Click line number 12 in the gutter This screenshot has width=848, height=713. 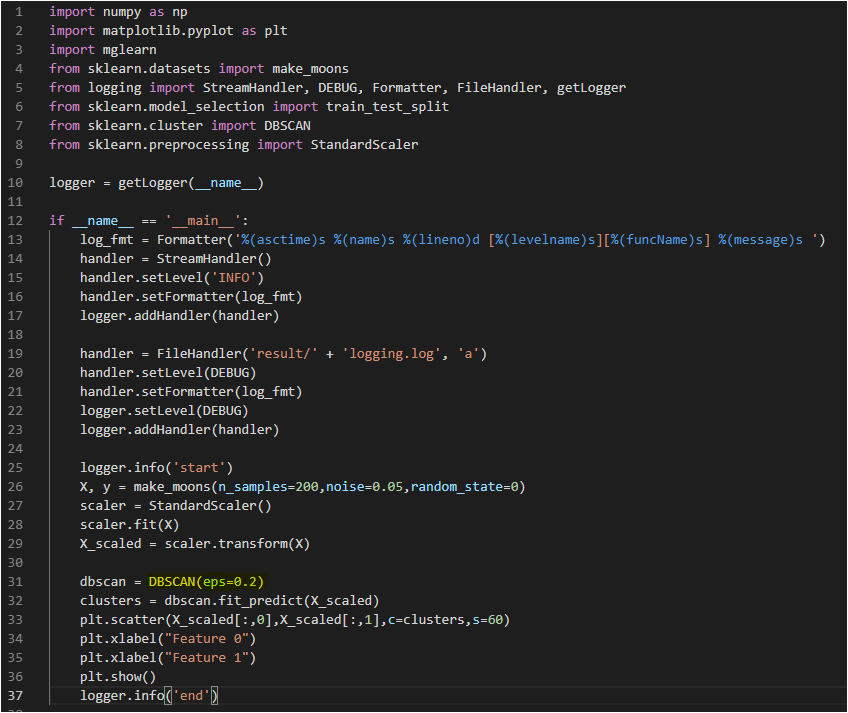click(15, 221)
